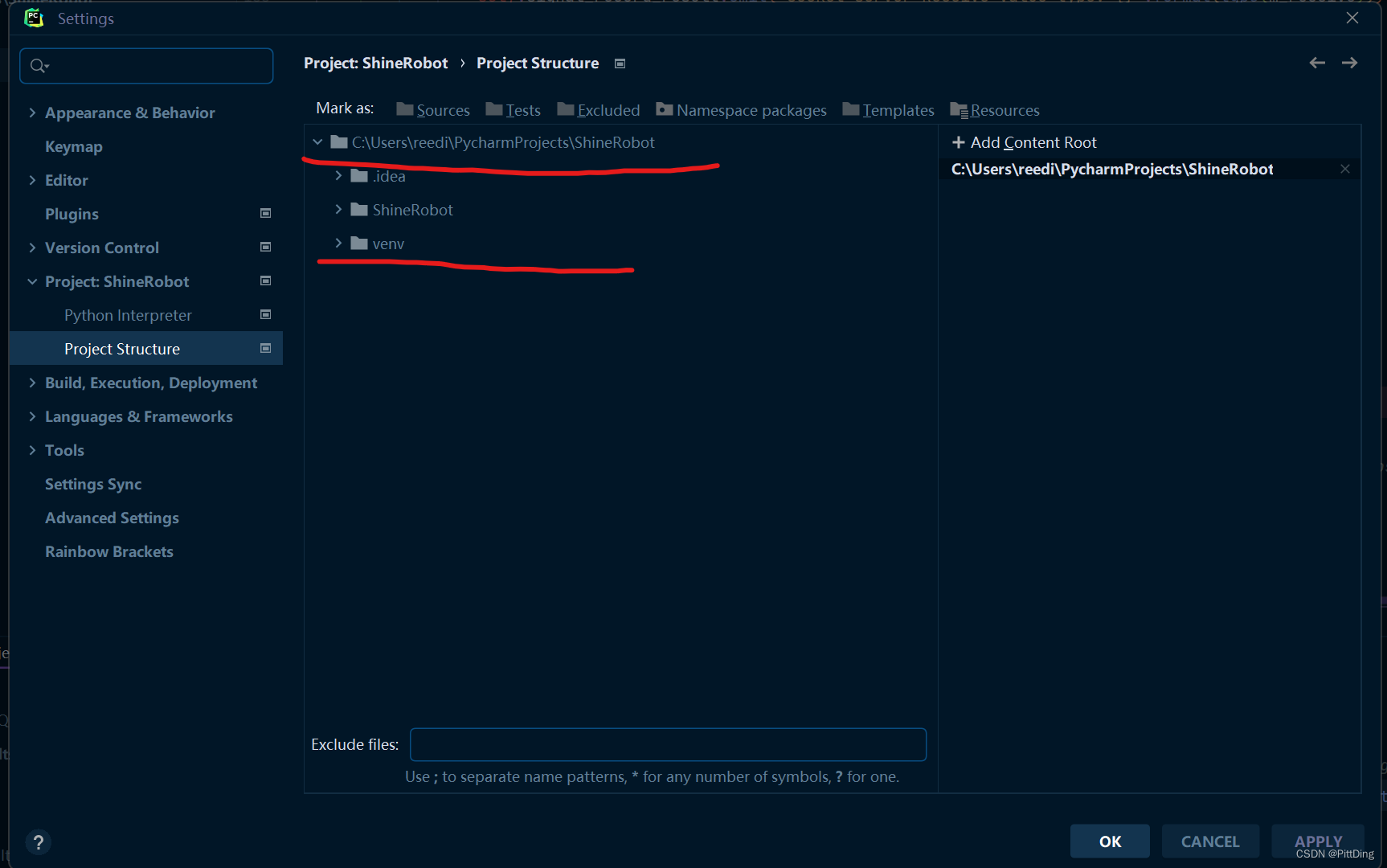The image size is (1387, 868).
Task: Click the project-level icon on Plugins row
Action: (266, 213)
